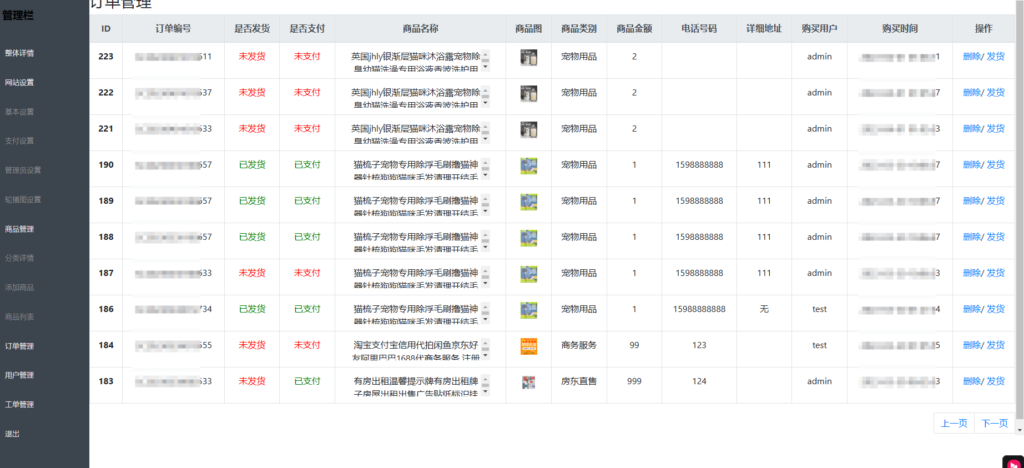Click 发货 for order 188

[995, 237]
